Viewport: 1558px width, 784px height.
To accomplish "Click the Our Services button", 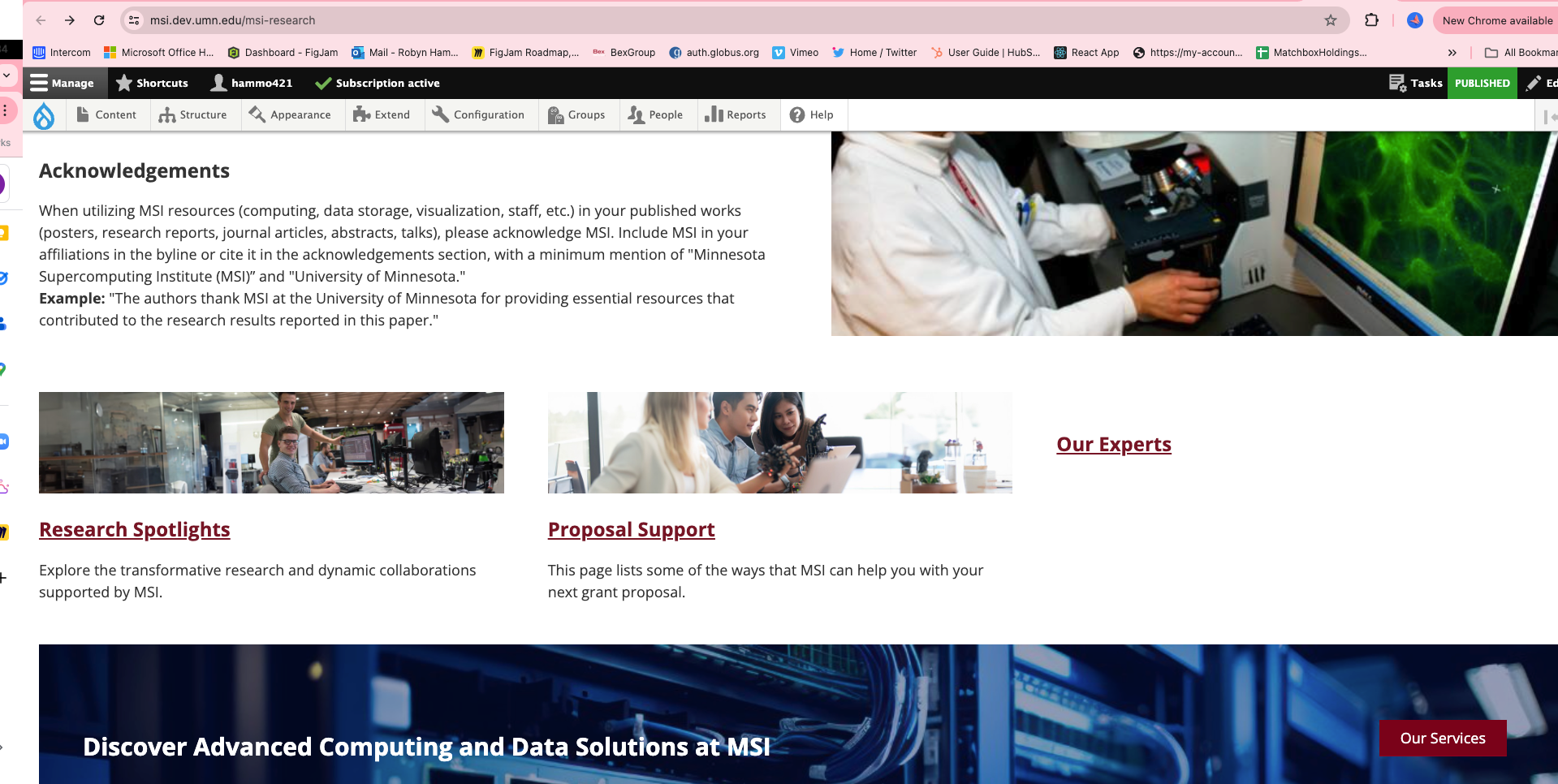I will (1442, 738).
